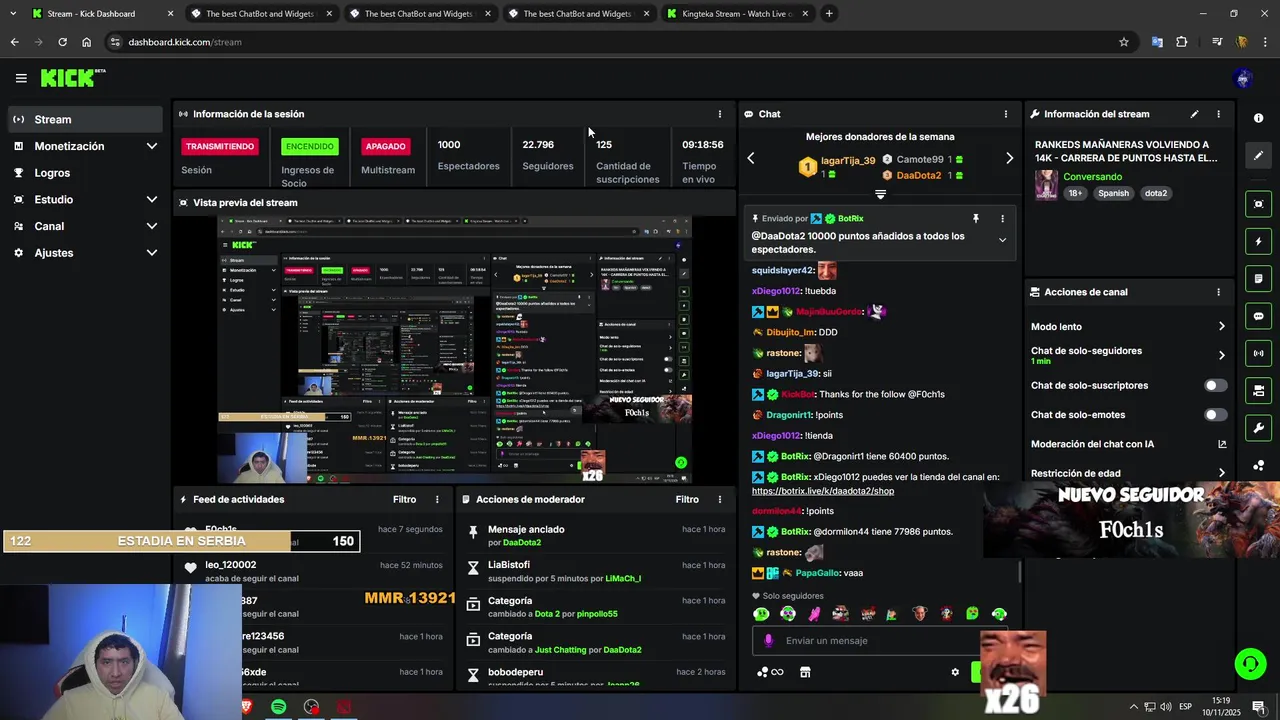The image size is (1280, 720).
Task: Switch to Stream - Kick Dashboard tab
Action: [100, 14]
